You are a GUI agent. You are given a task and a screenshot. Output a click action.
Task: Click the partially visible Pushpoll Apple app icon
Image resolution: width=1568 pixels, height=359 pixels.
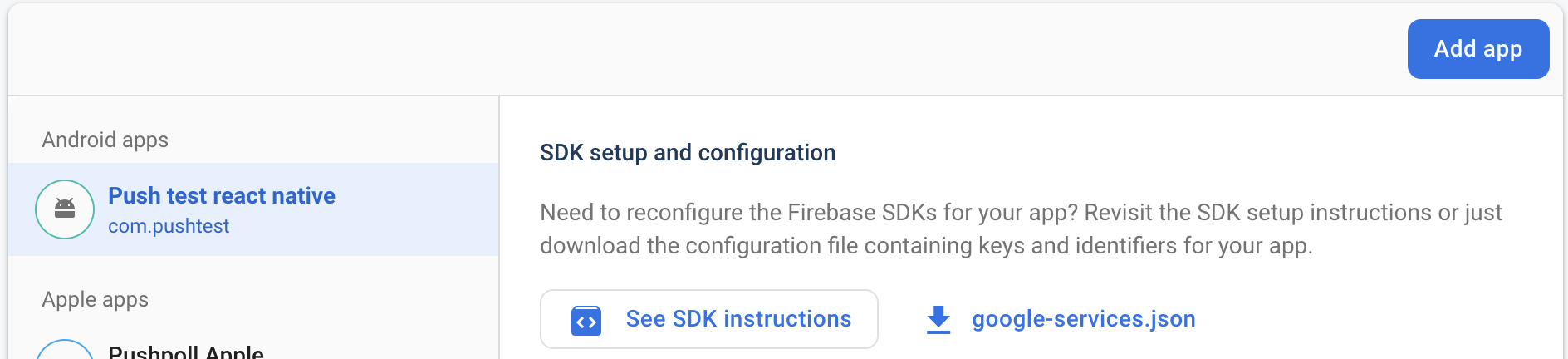(65, 350)
